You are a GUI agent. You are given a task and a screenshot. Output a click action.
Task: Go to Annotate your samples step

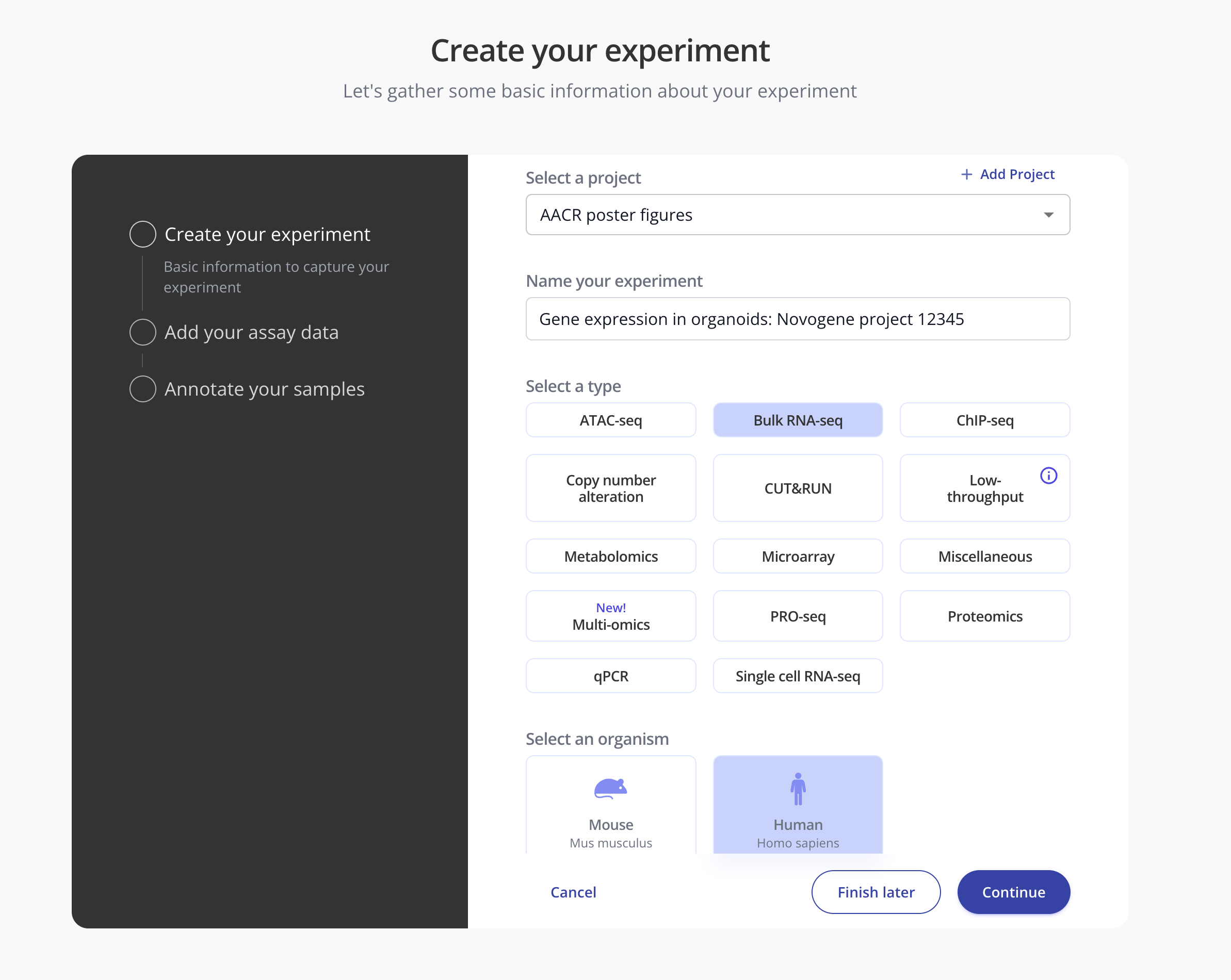264,389
